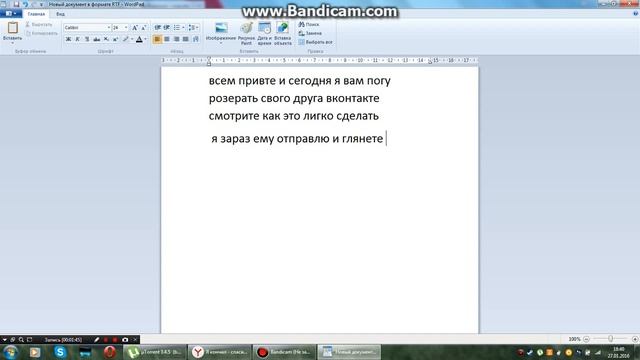Insert picture with Изображение icon
This screenshot has width=640, height=360.
point(221,29)
